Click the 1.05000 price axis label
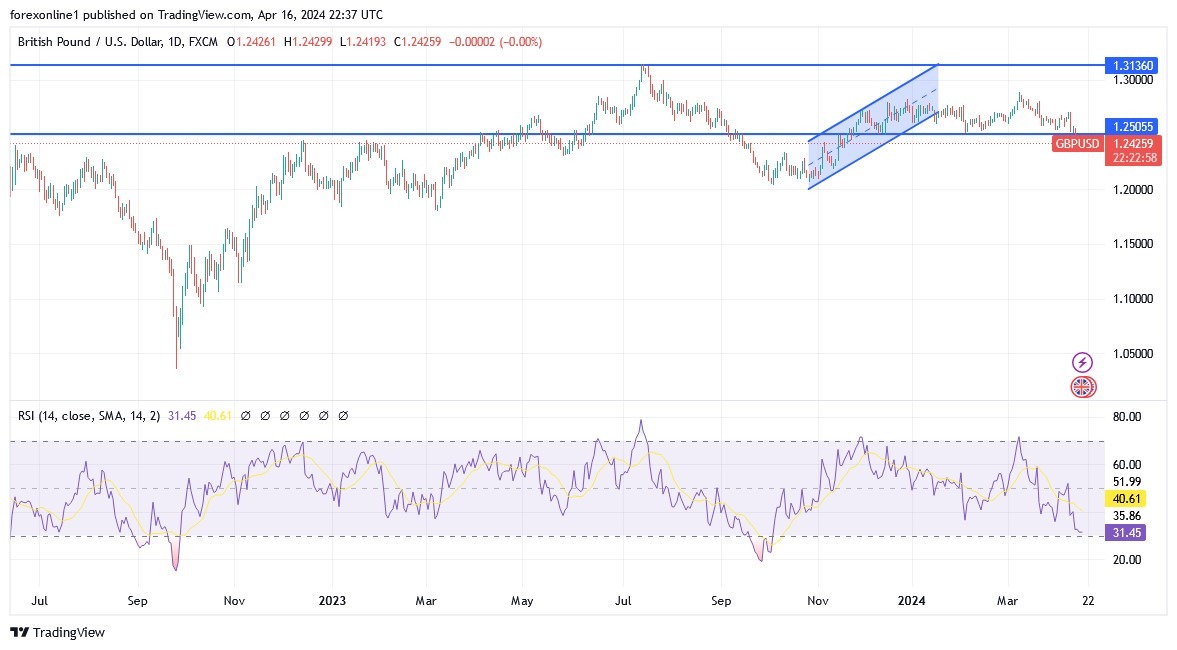Screen dimensions: 1177x650 pyautogui.click(x=1133, y=354)
